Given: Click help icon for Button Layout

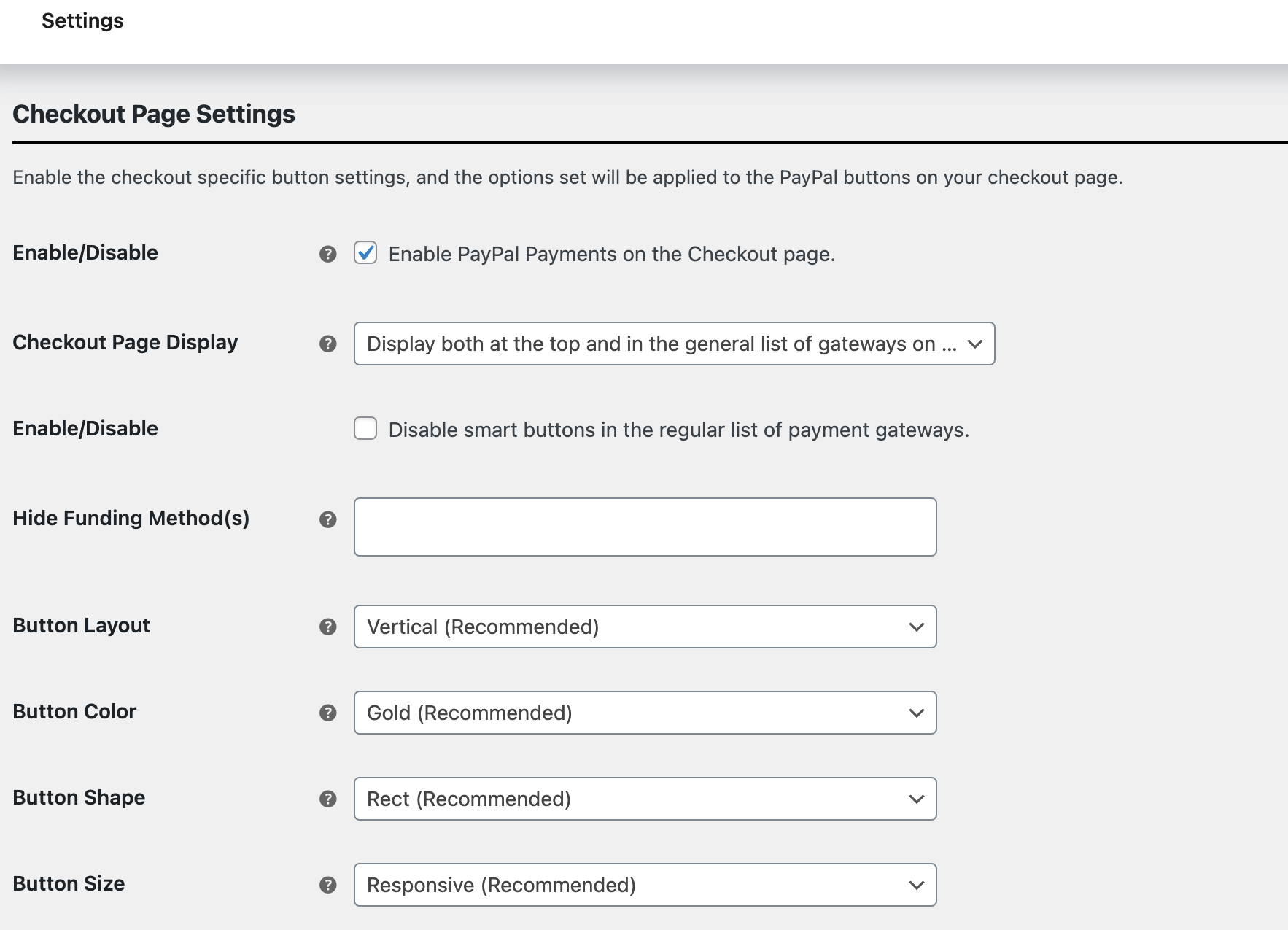Looking at the screenshot, I should click(328, 627).
